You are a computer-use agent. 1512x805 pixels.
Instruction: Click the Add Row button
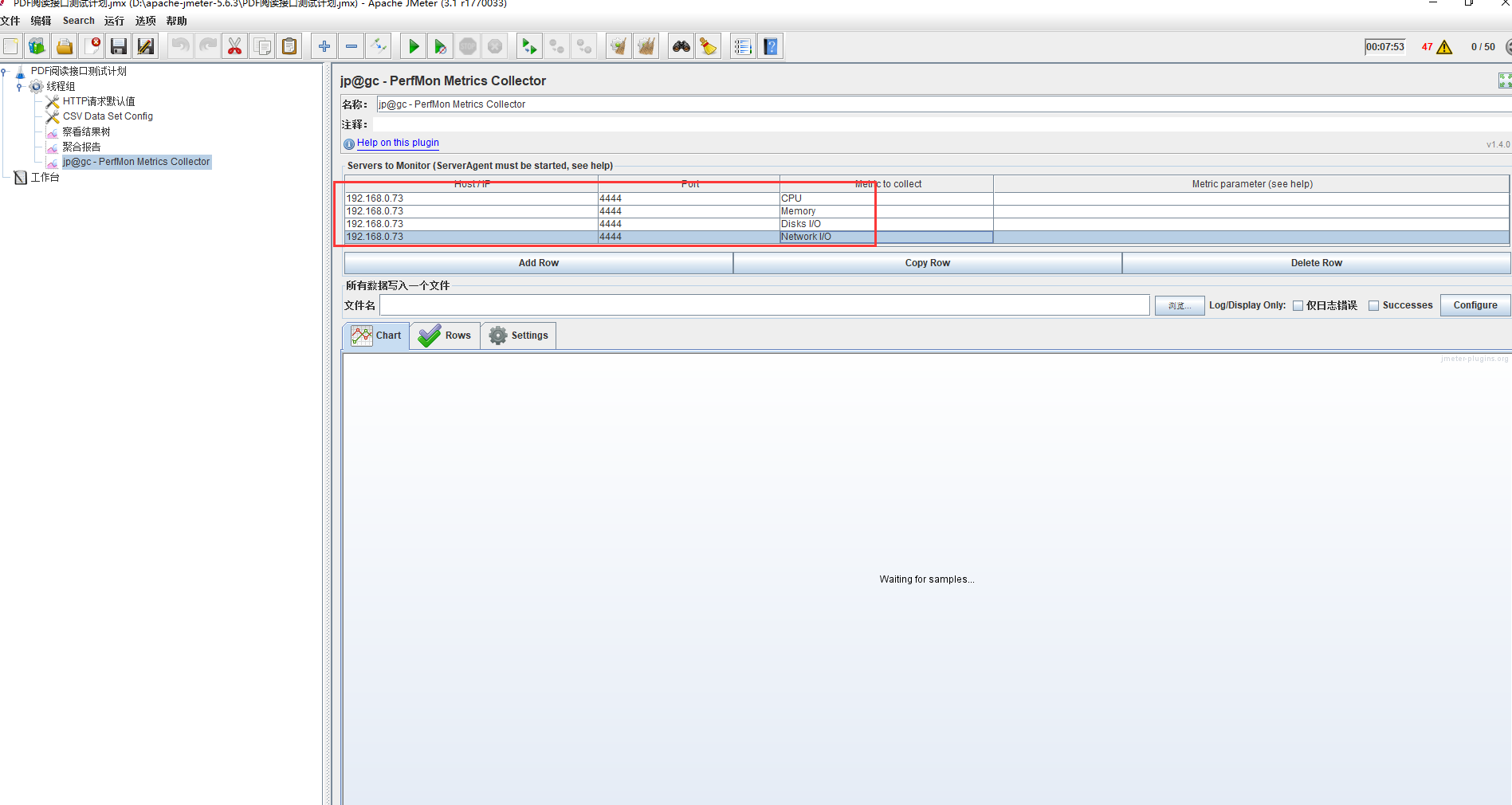(538, 263)
